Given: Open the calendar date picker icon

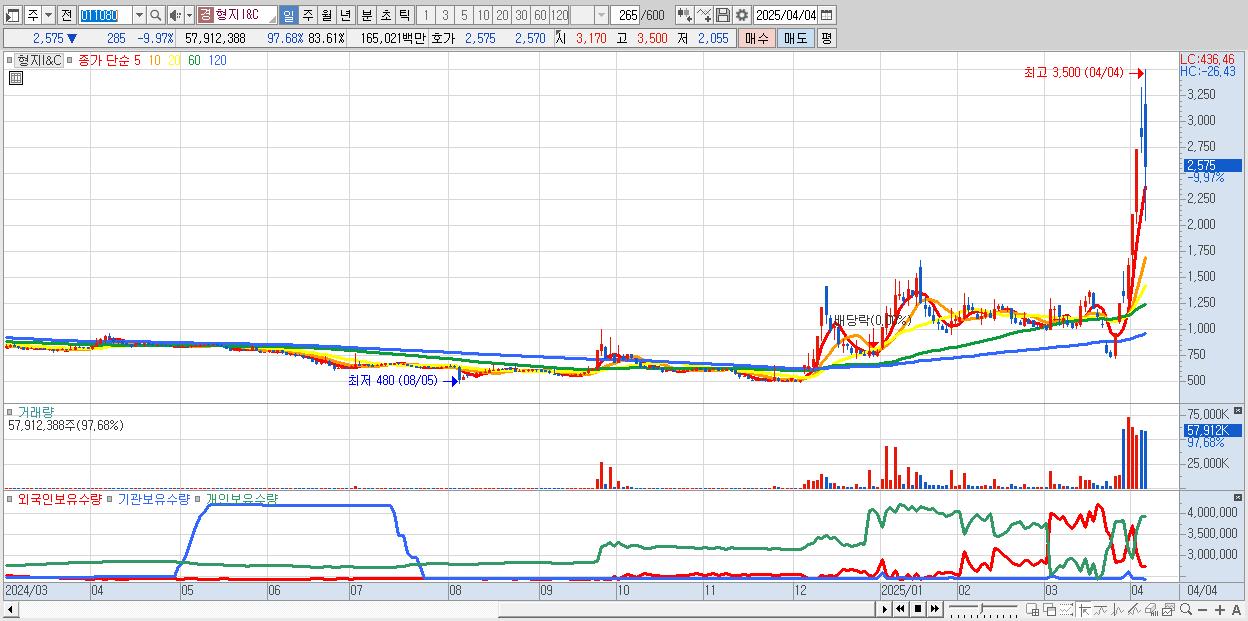Looking at the screenshot, I should click(827, 15).
